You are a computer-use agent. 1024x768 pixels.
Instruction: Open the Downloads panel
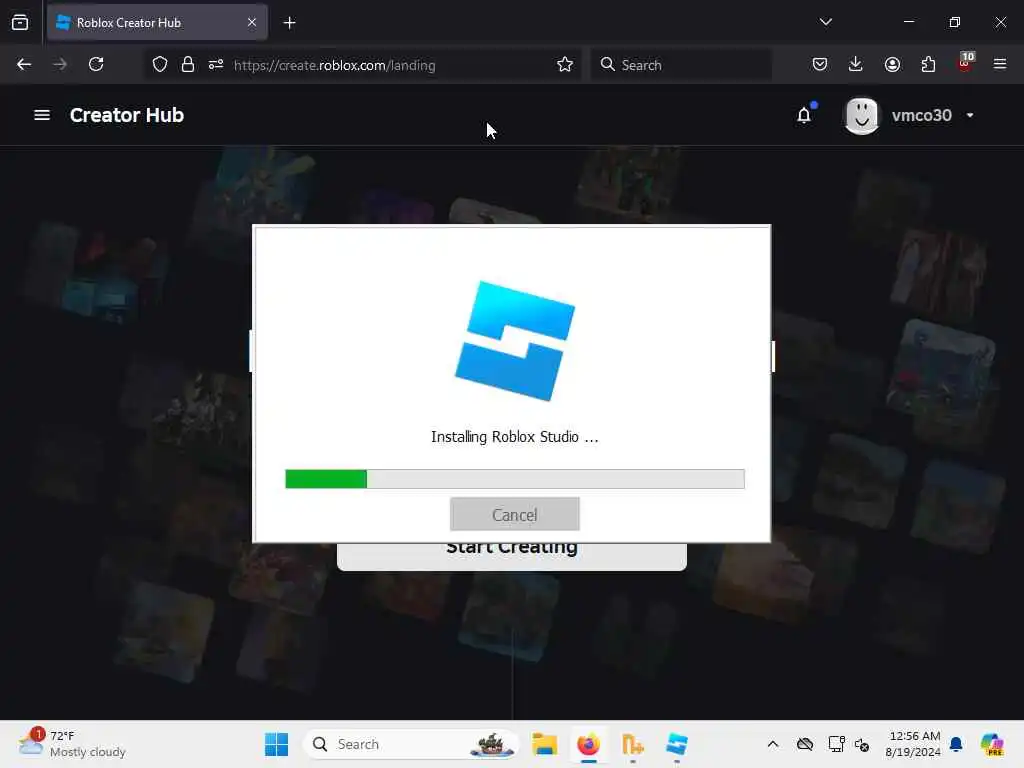click(x=856, y=64)
